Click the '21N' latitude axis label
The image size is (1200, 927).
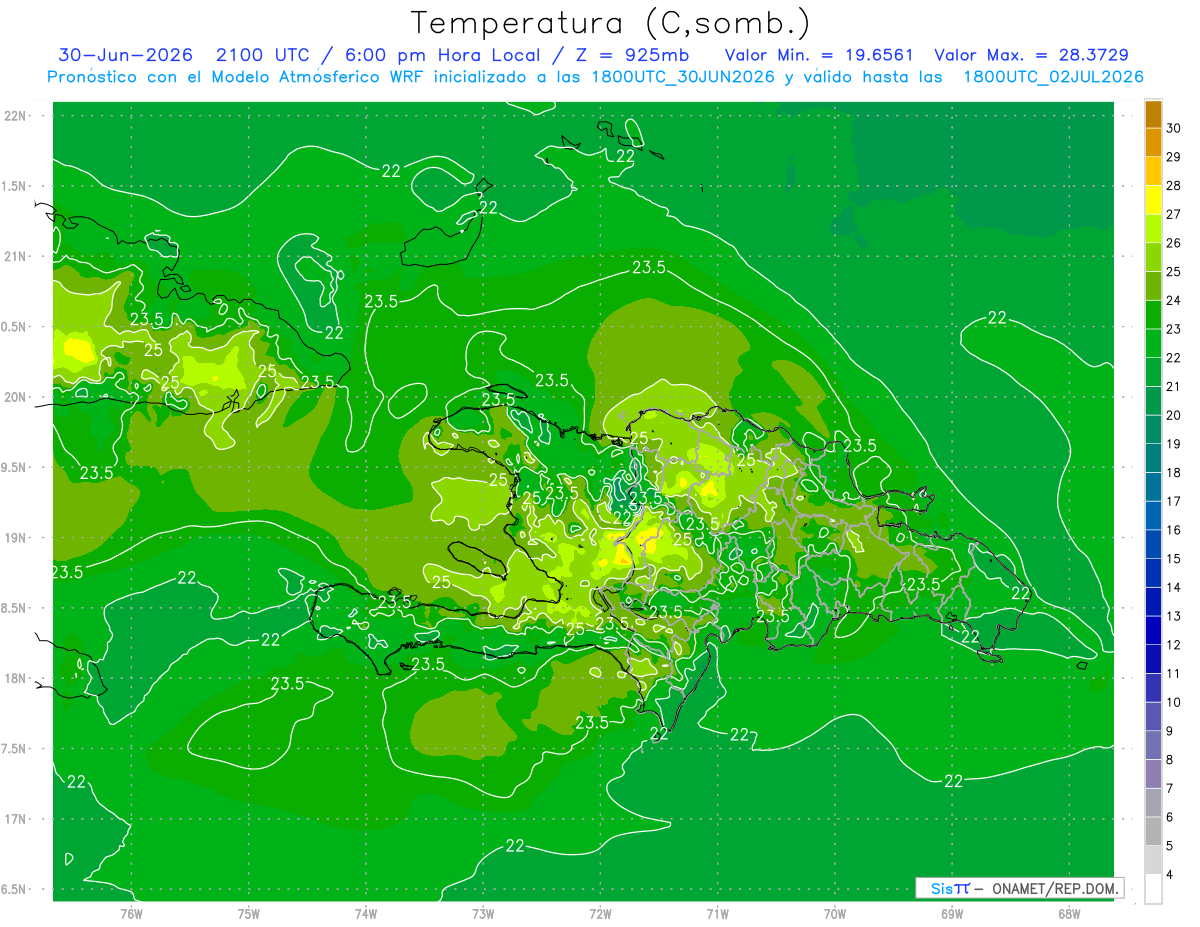point(17,256)
